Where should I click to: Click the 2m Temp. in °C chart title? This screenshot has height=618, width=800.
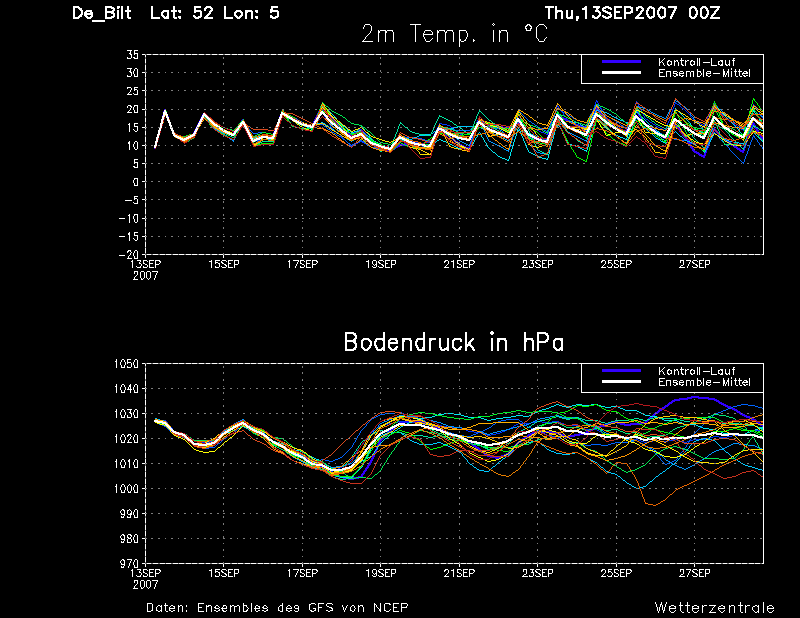pyautogui.click(x=455, y=34)
